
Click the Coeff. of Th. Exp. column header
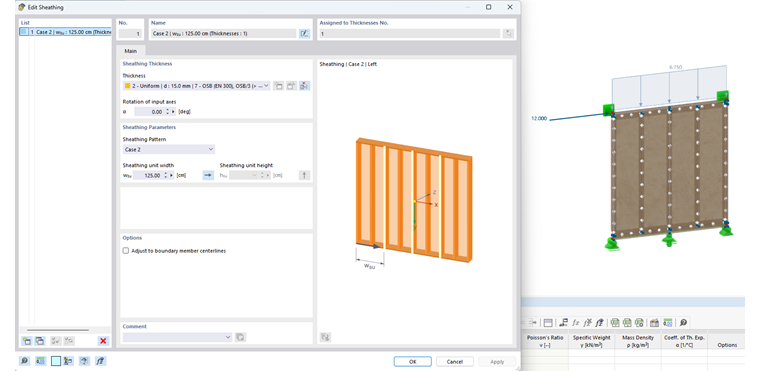(x=684, y=341)
